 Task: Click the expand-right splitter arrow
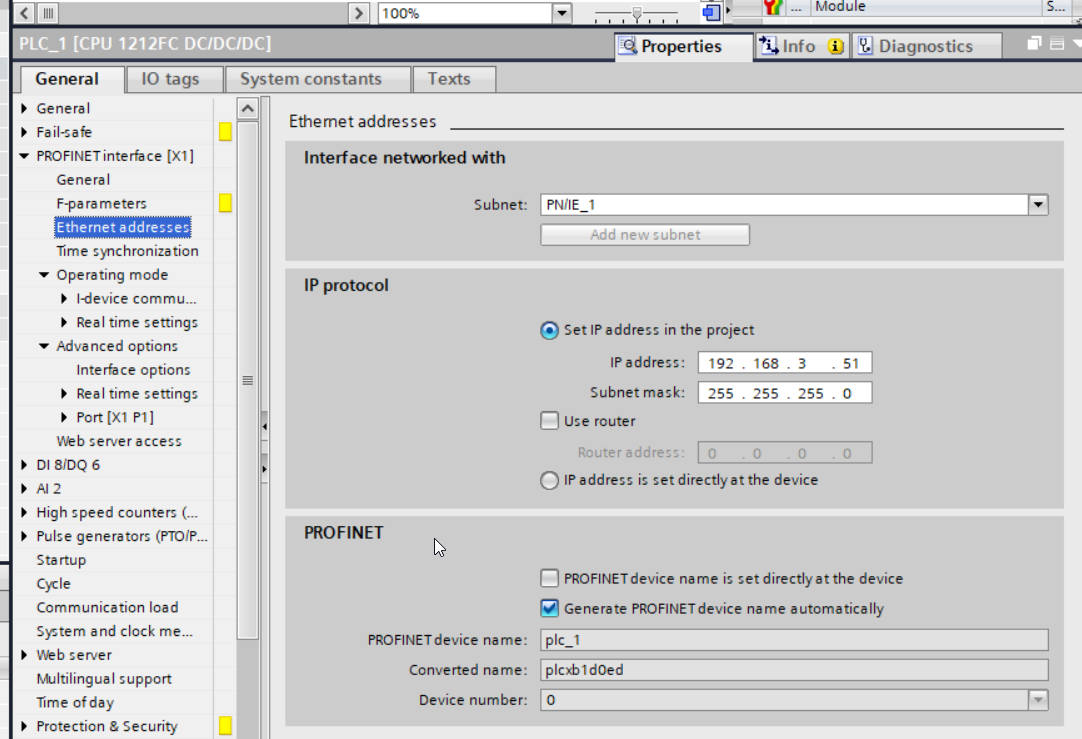click(x=265, y=469)
